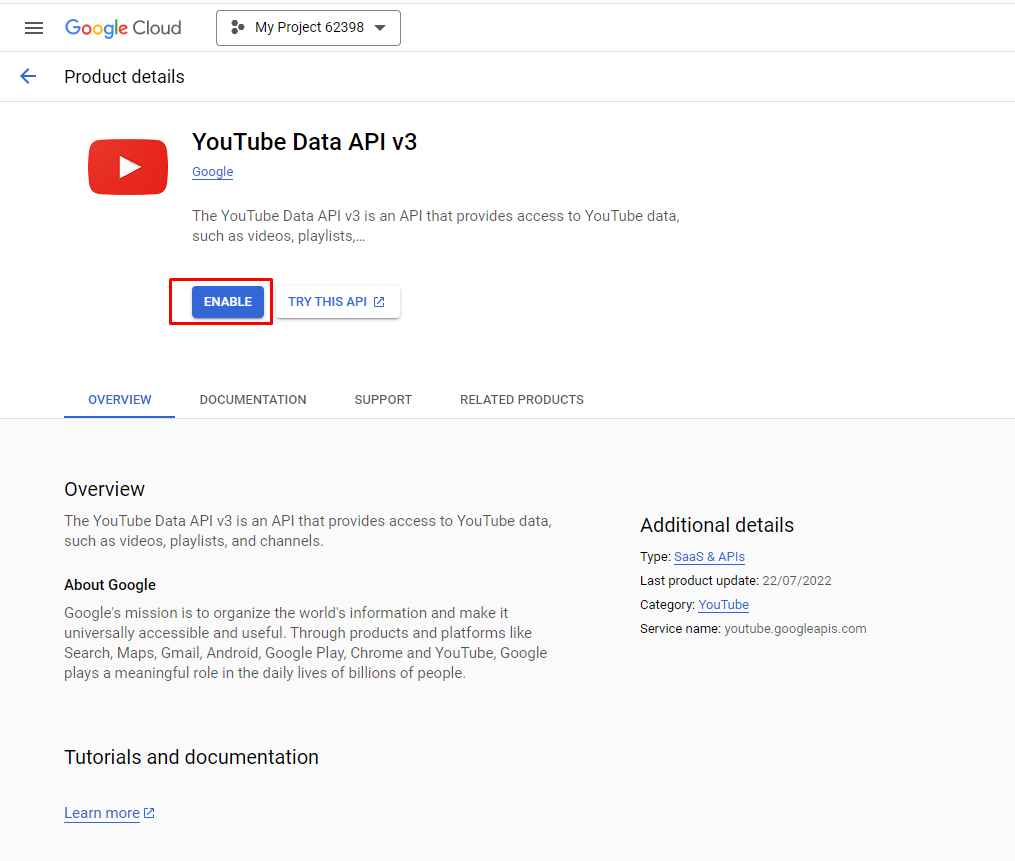Click the external-link icon on TRY THIS API
Screen dimensions: 1015x861
coord(378,301)
